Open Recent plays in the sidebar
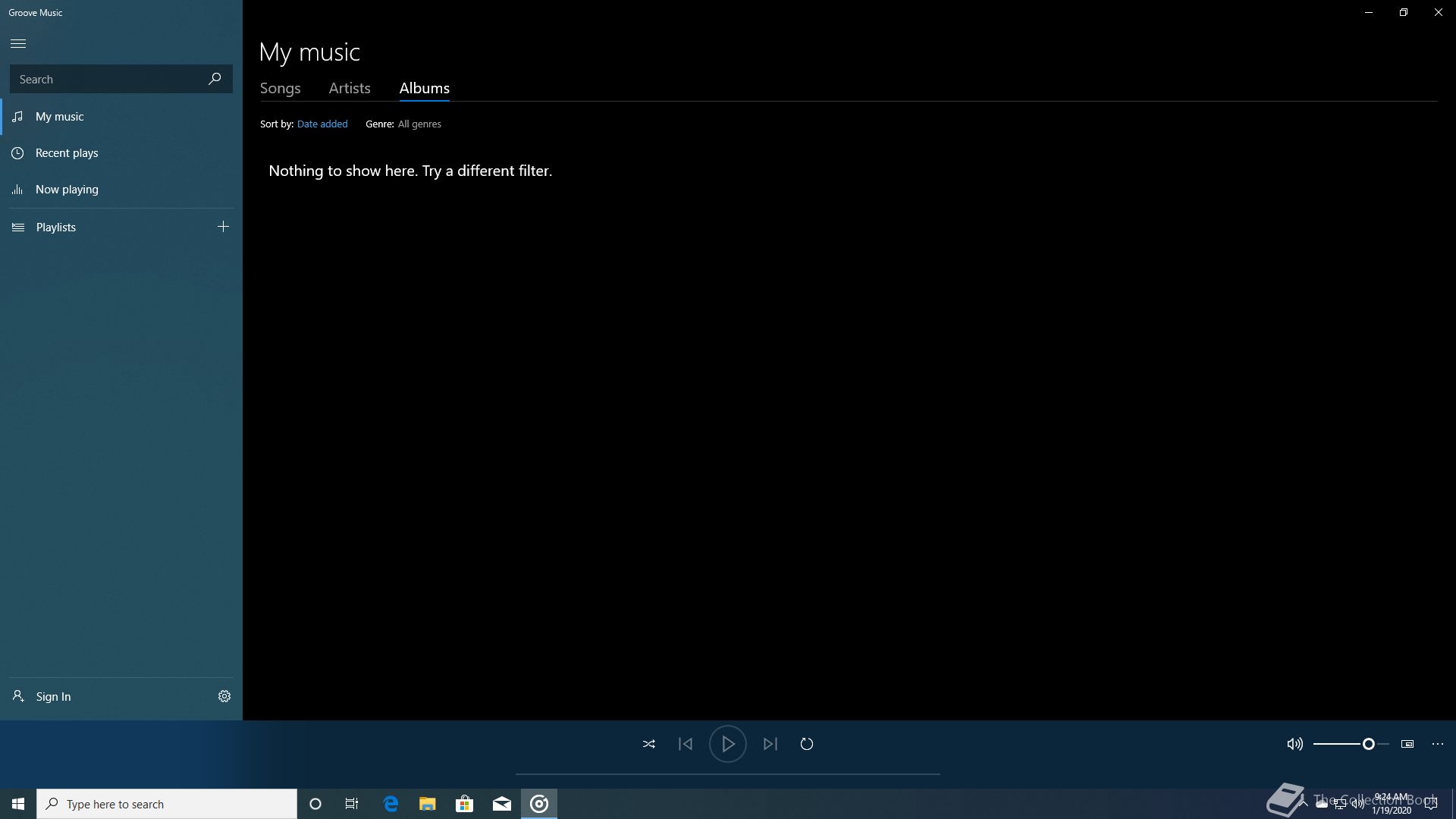This screenshot has height=819, width=1456. 121,153
